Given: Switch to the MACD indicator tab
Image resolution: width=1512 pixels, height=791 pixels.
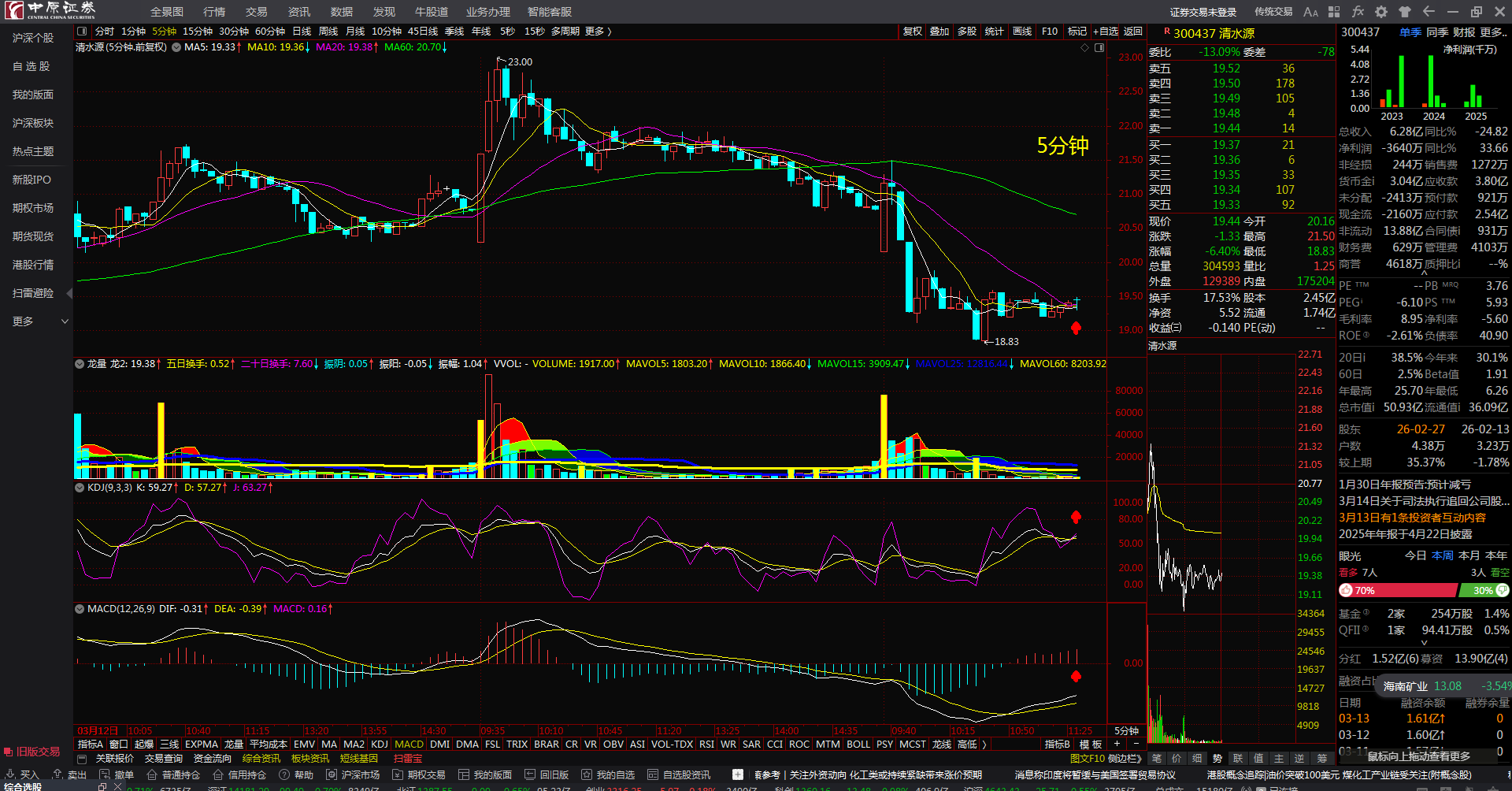Looking at the screenshot, I should click(409, 745).
